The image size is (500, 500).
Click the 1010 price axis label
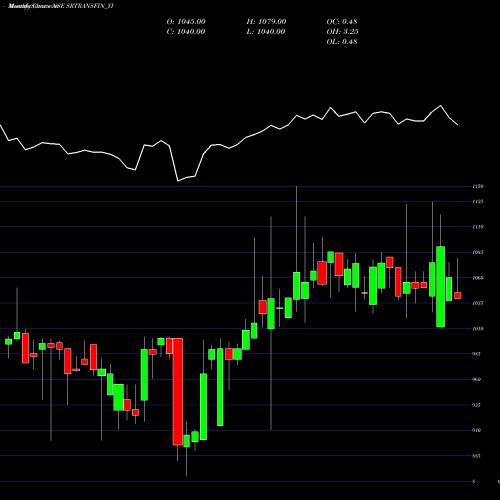[x=478, y=329]
